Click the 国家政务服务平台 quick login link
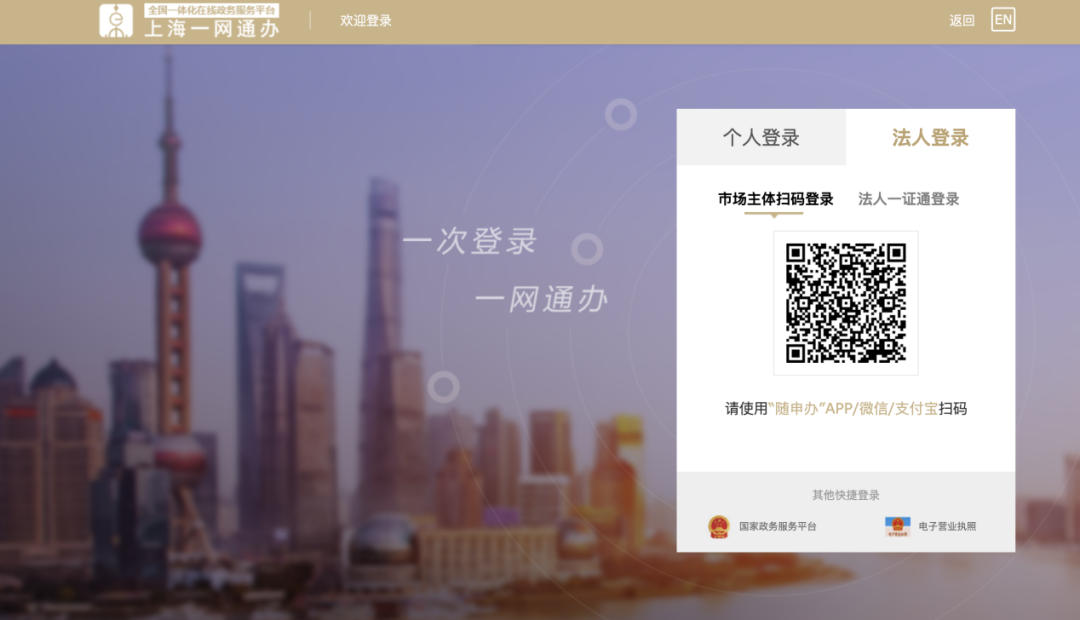The height and width of the screenshot is (620, 1080). pos(778,526)
